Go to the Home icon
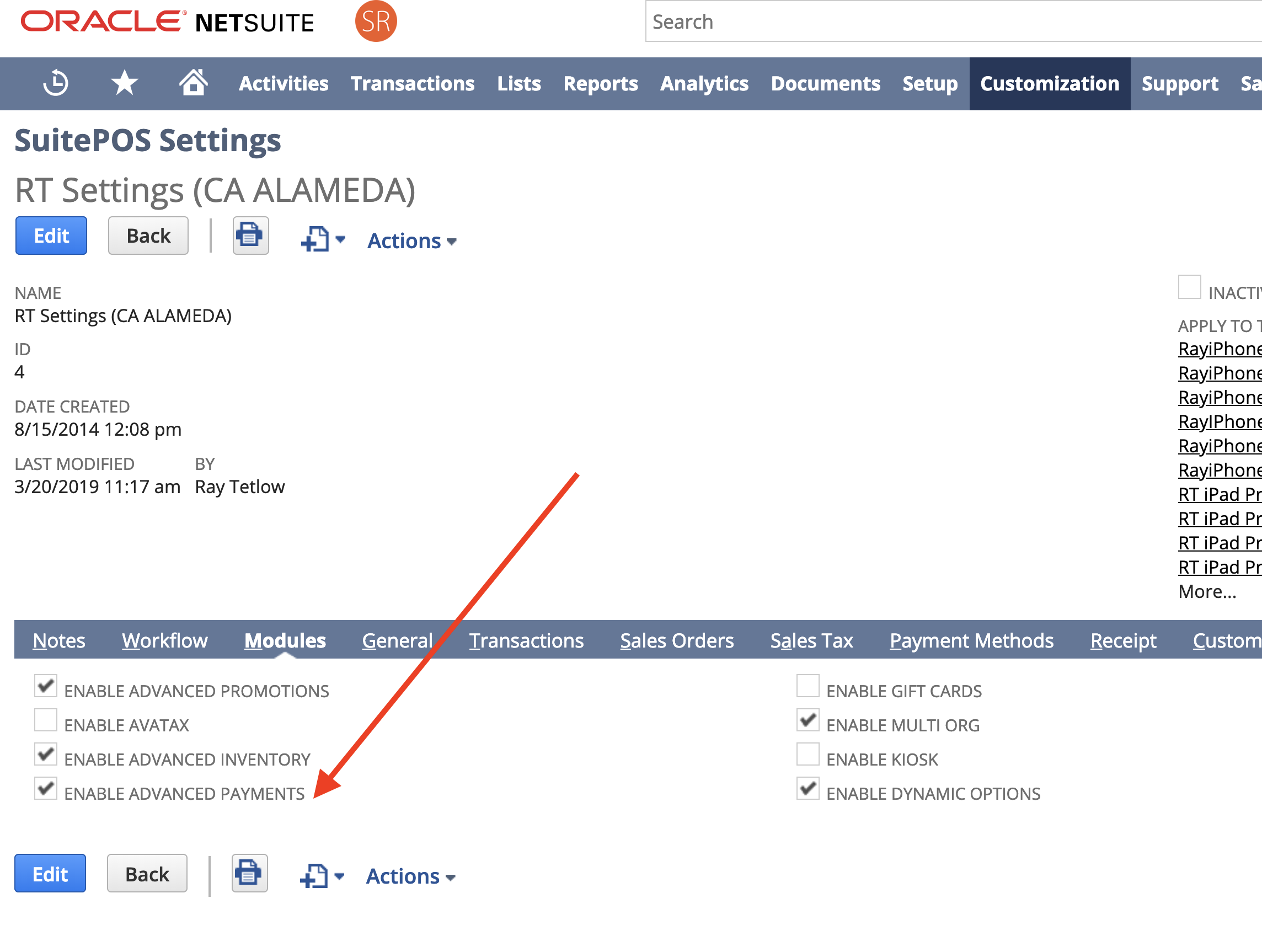Screen dimensions: 1262x952 click(x=194, y=83)
